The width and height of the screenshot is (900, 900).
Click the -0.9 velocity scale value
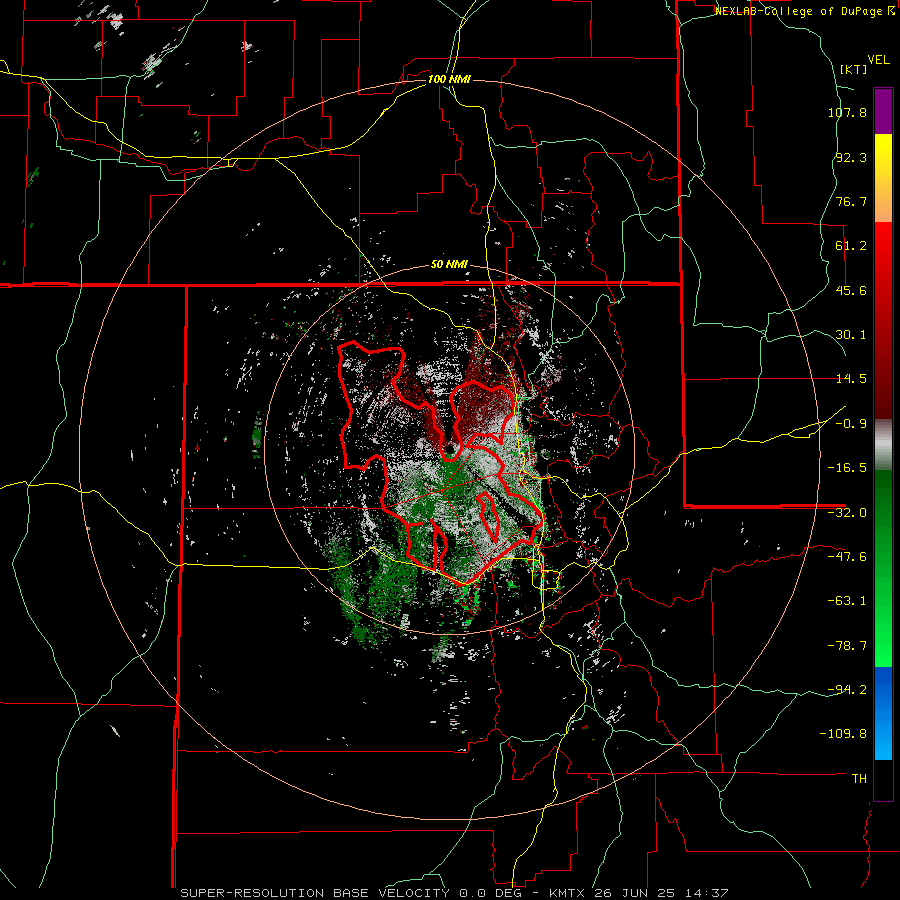pos(851,424)
